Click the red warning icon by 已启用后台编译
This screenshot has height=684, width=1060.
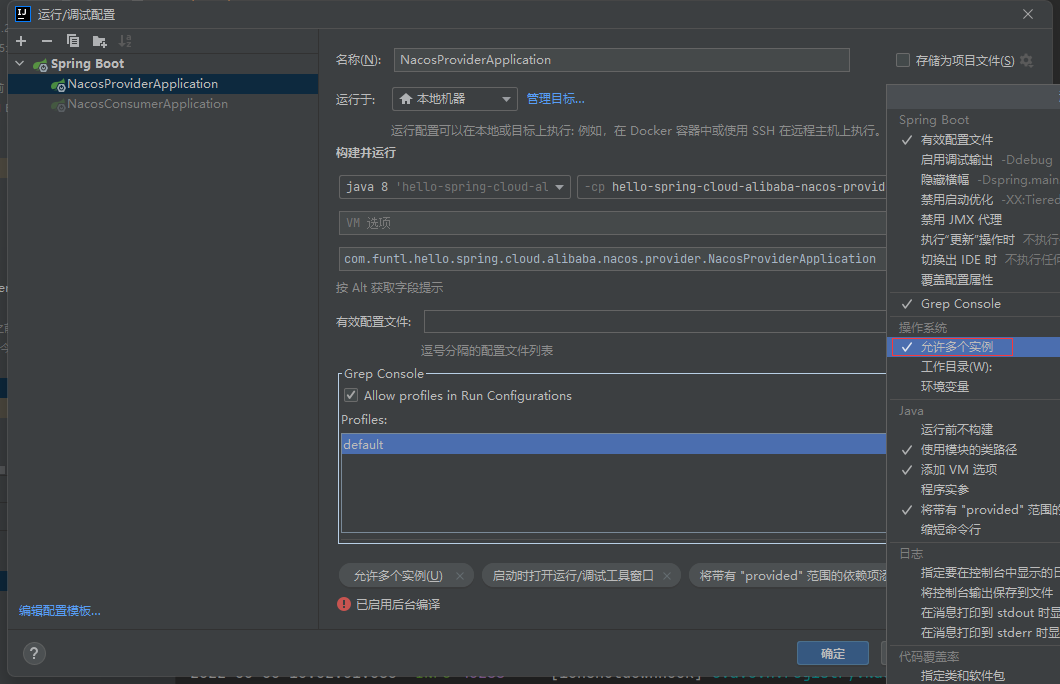(x=343, y=604)
